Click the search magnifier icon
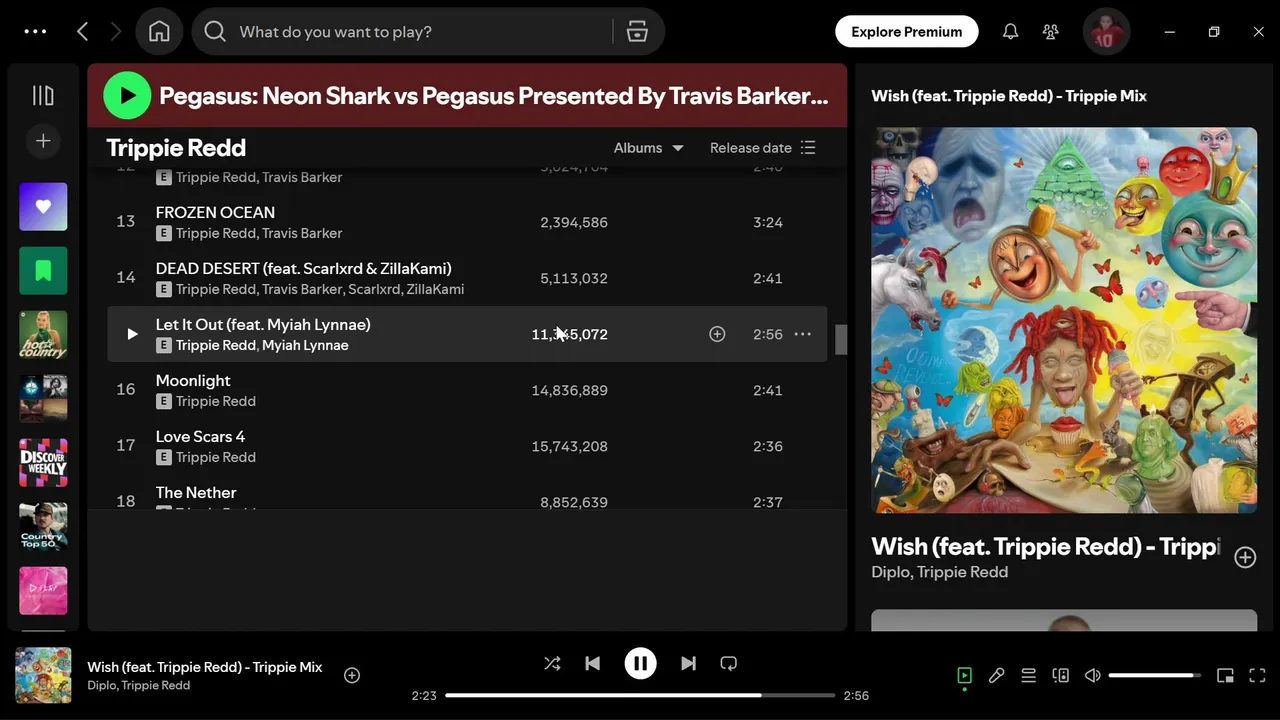Image resolution: width=1280 pixels, height=720 pixels. 215,32
